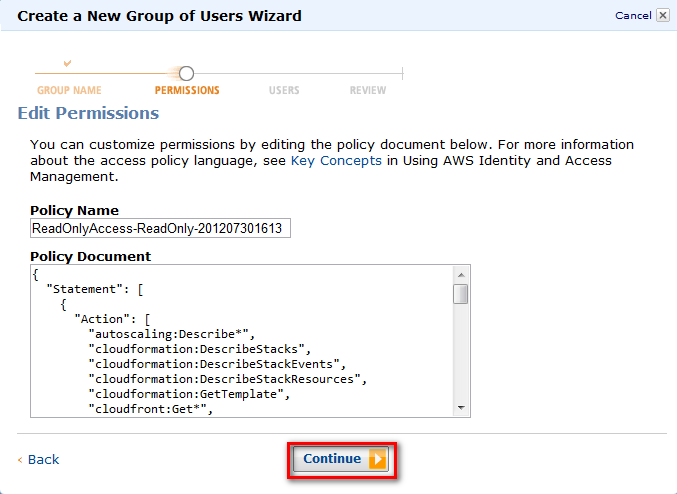This screenshot has width=677, height=494.
Task: Click the "Statement": [ line
Action: point(95,289)
